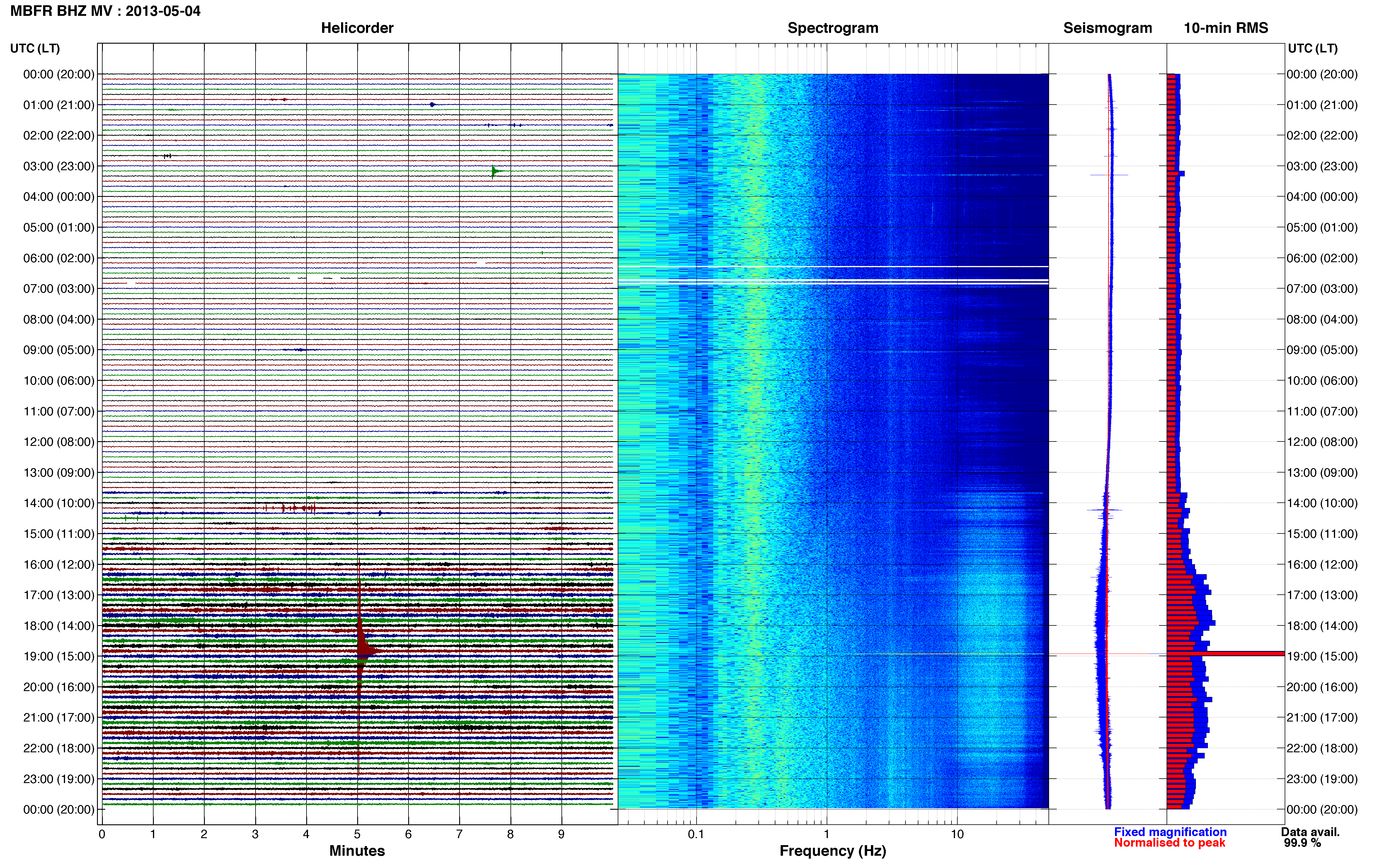Click left time label '03:00 (23:00)'
1389x868 pixels.
(x=59, y=166)
